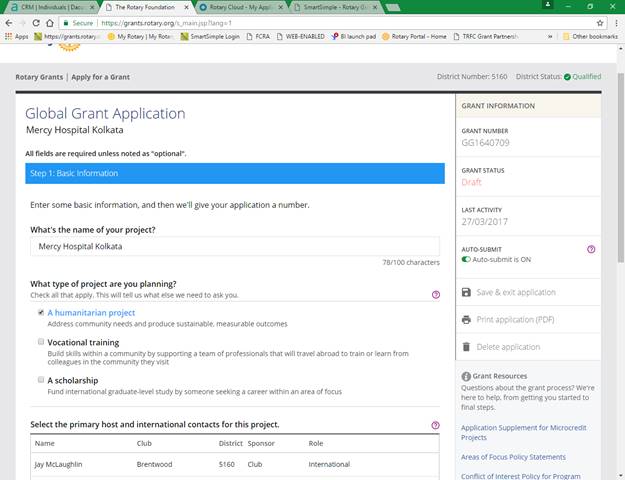Open the SmartSimple Login bookmark

(x=210, y=36)
